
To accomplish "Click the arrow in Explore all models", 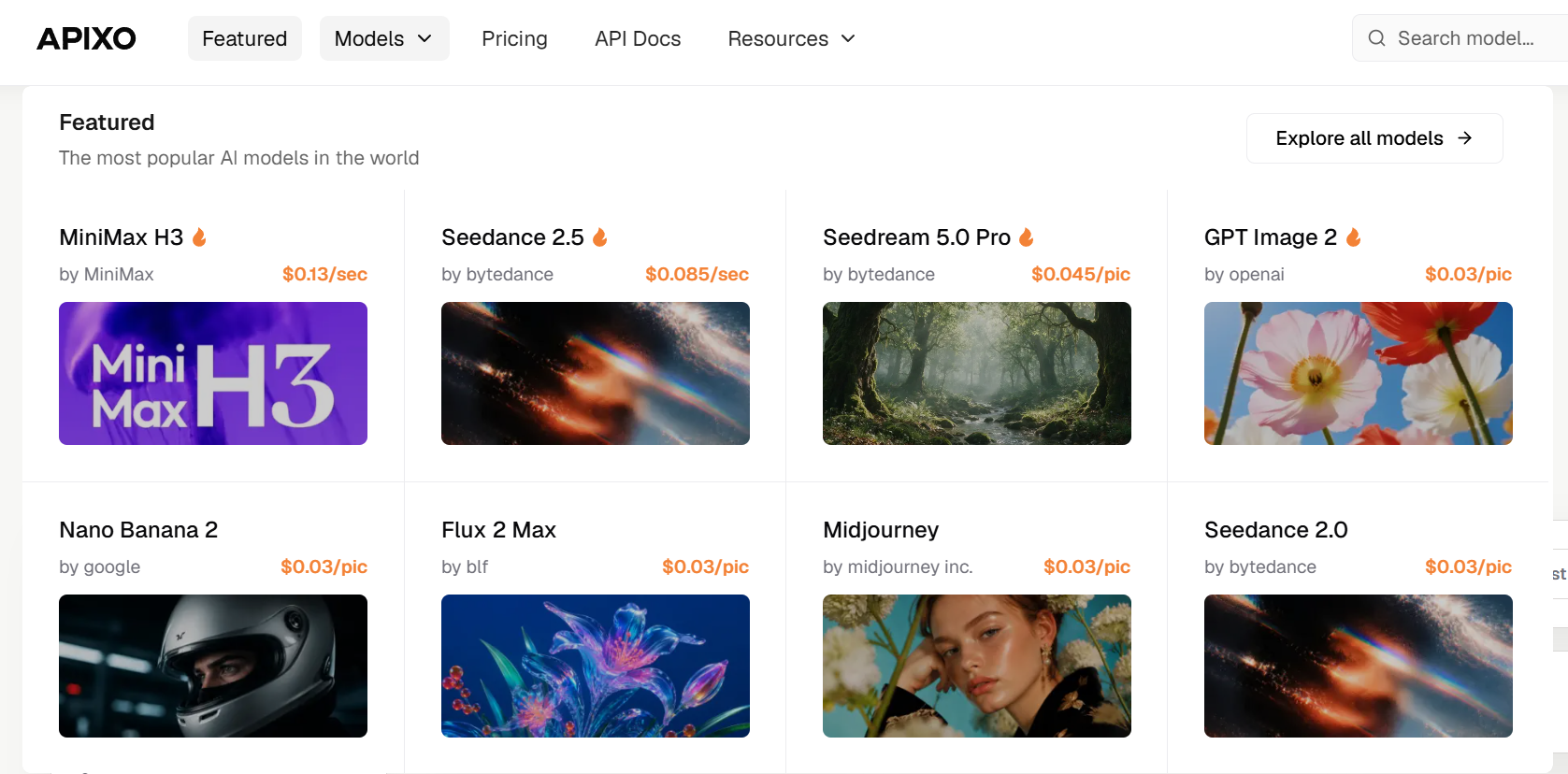I will click(x=1465, y=138).
